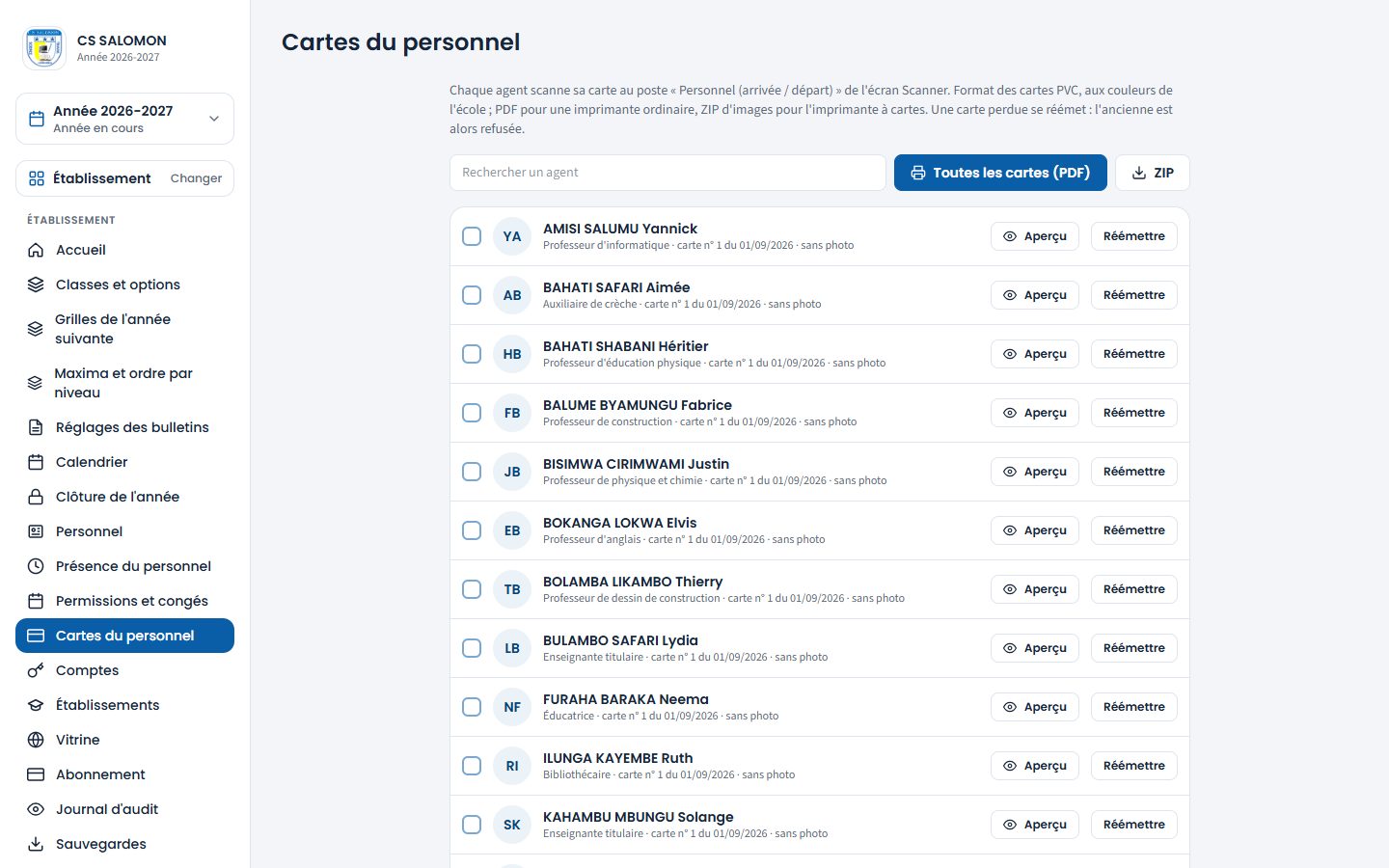Reissue card for BAHATI SAFARI Aimée
Image resolution: width=1389 pixels, height=868 pixels.
[1134, 295]
